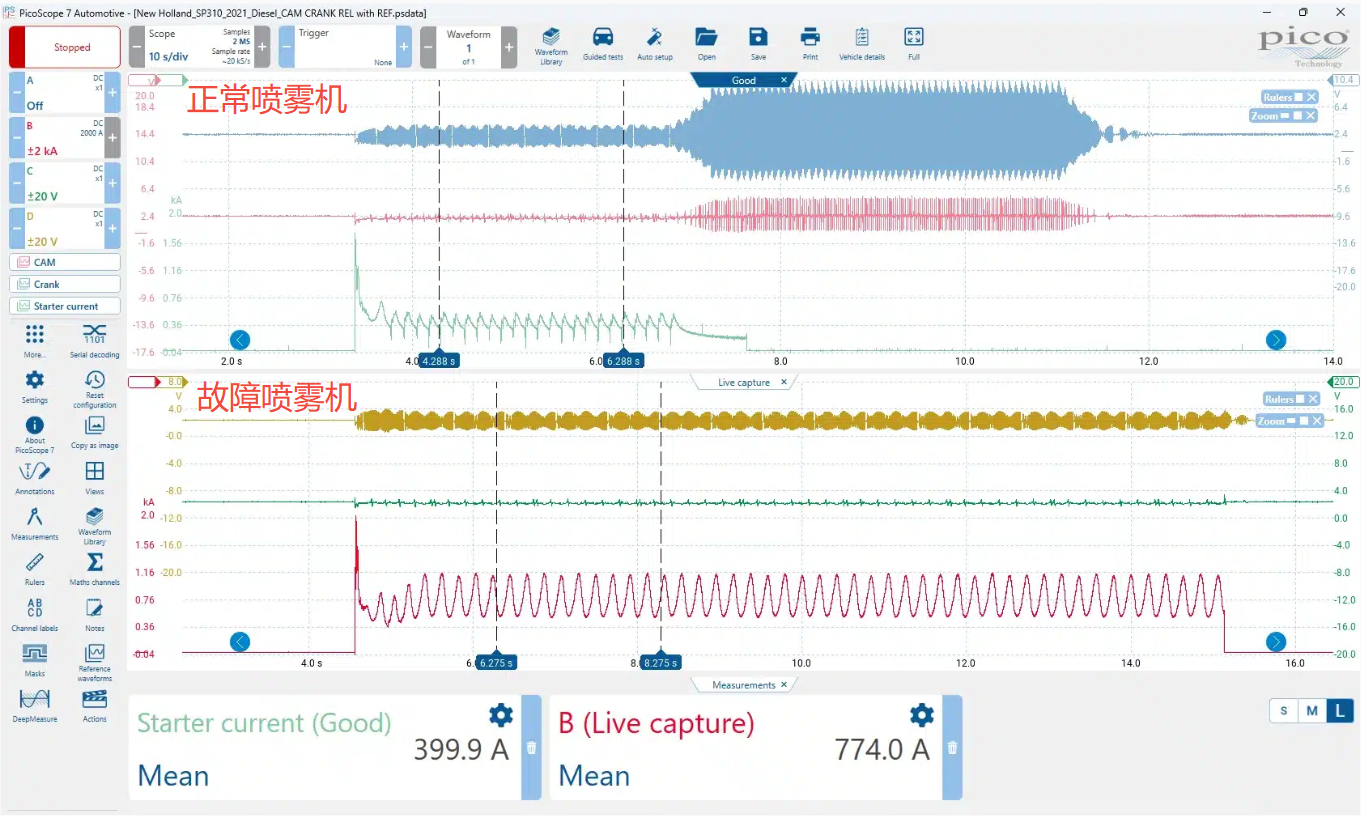This screenshot has height=816, width=1361.
Task: Open the Waveform buffer navigator panel
Action: coord(469,47)
